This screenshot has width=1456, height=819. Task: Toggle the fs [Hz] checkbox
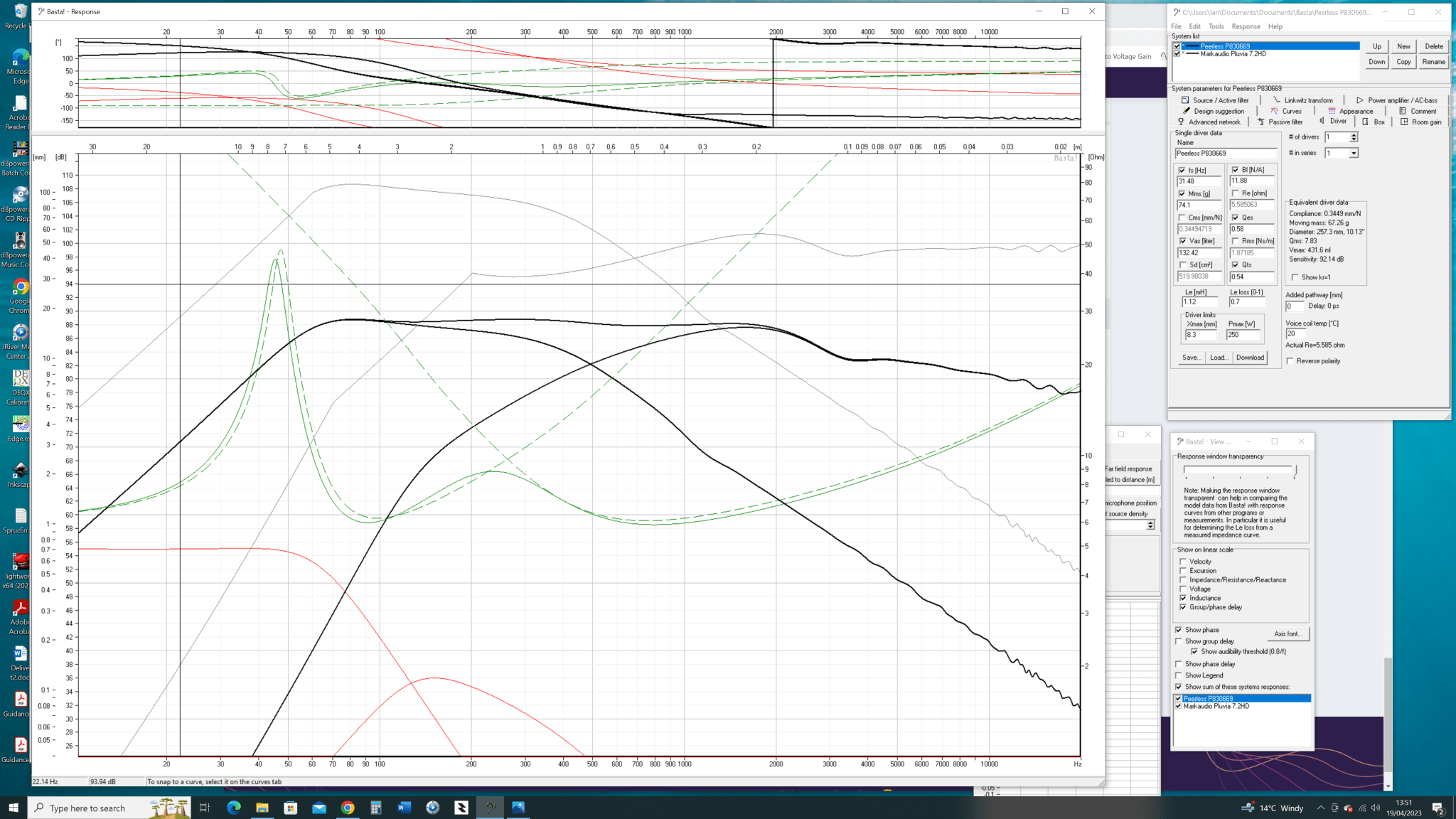tap(1182, 171)
